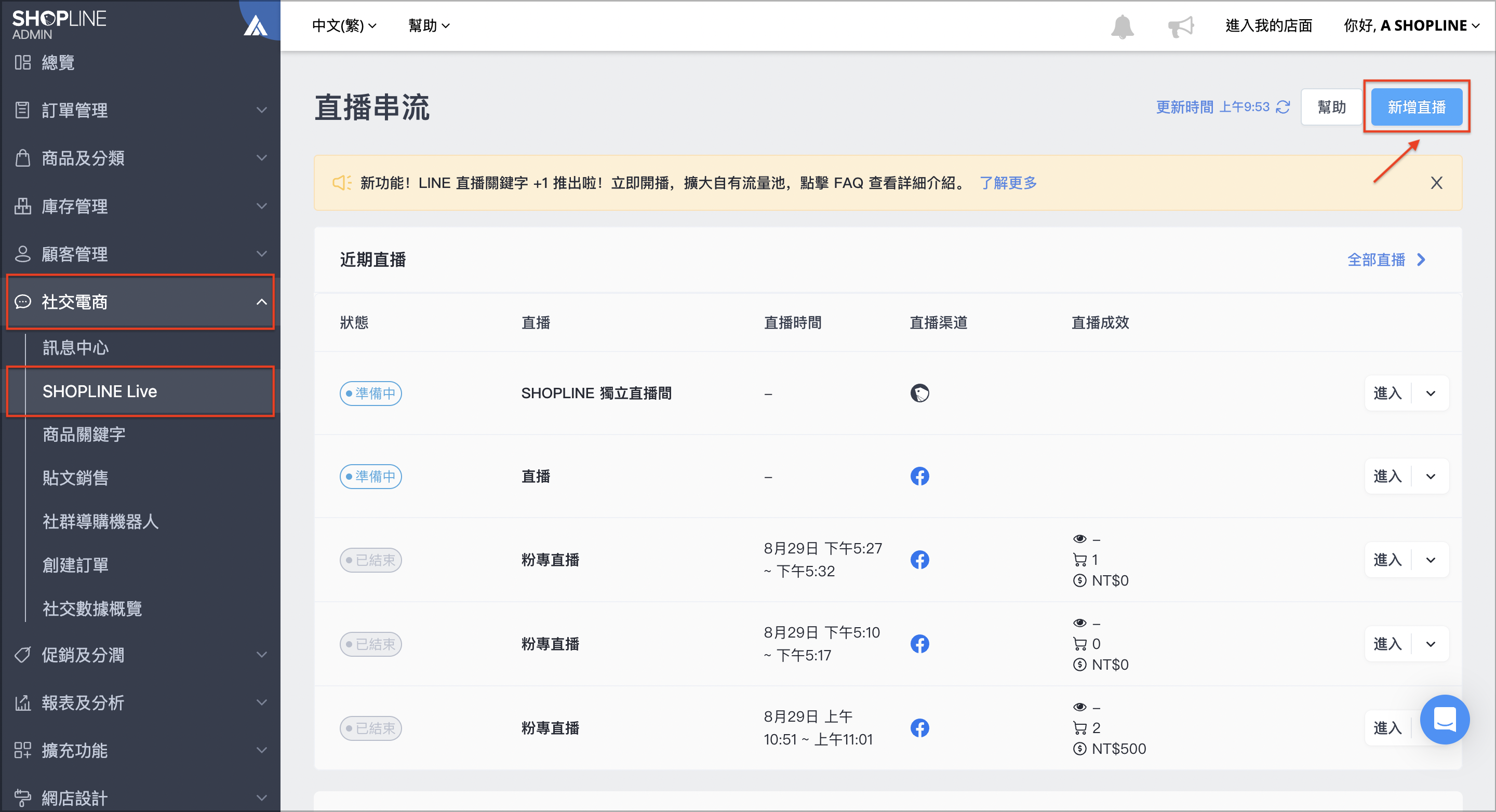Expand the 商品及分類 menu chevron
This screenshot has width=1496, height=812.
(x=262, y=158)
